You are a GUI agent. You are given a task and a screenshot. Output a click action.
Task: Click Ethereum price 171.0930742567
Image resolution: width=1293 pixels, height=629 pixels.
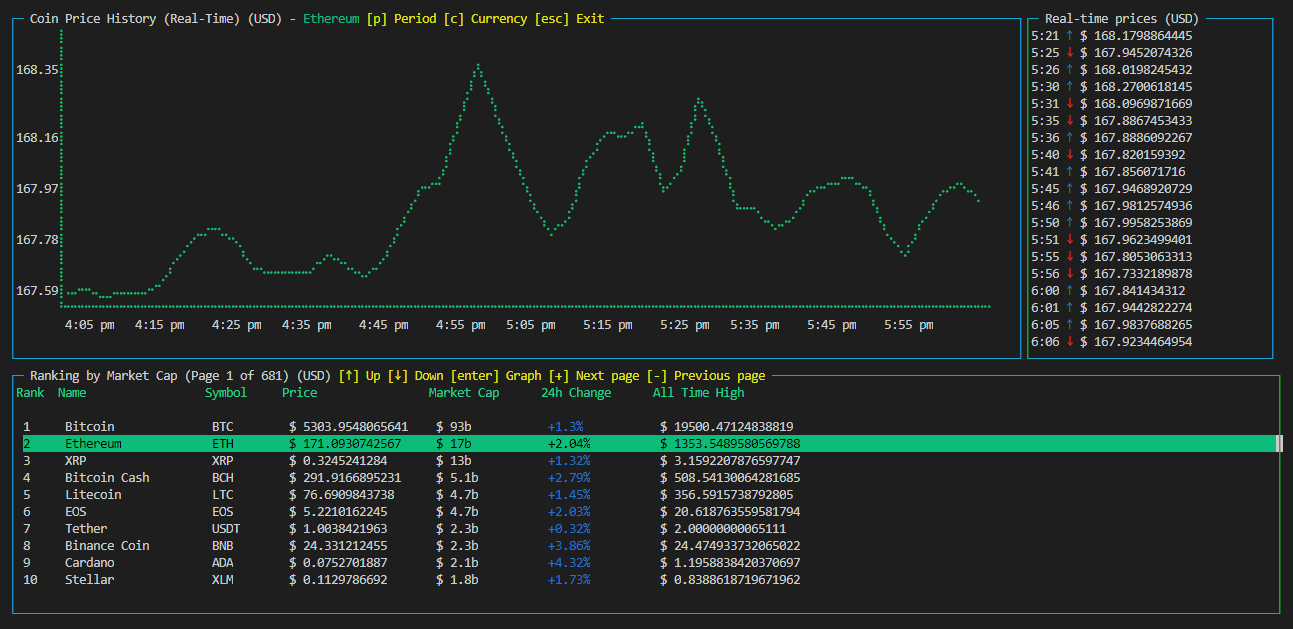pos(345,444)
